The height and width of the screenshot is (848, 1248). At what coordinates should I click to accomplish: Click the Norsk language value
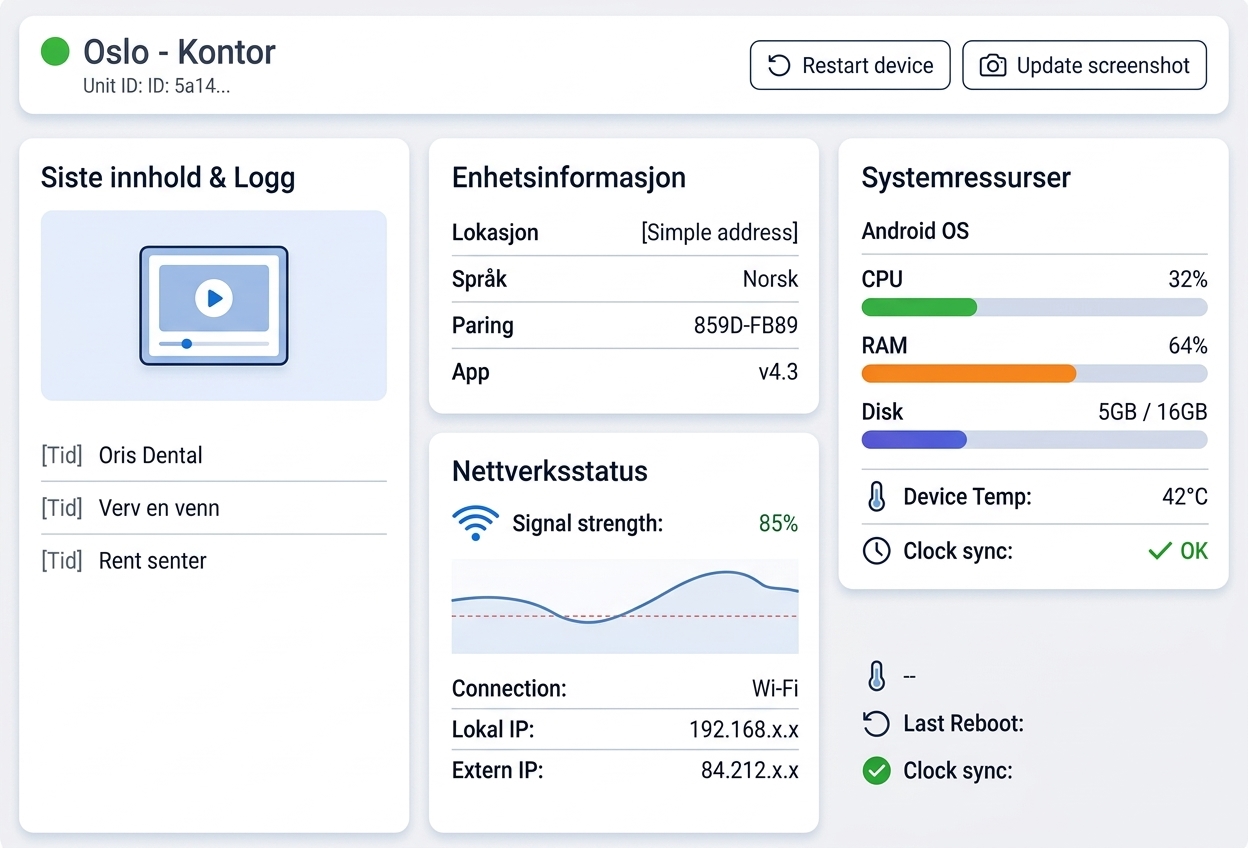point(770,279)
